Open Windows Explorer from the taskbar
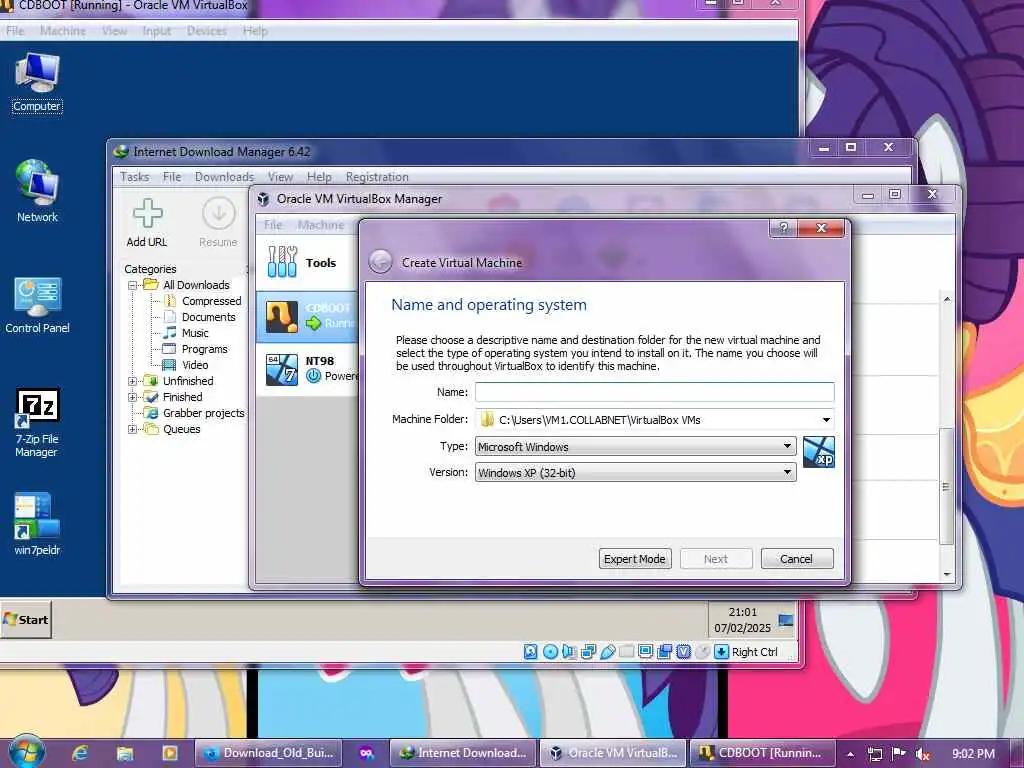Viewport: 1024px width, 768px height. 125,753
